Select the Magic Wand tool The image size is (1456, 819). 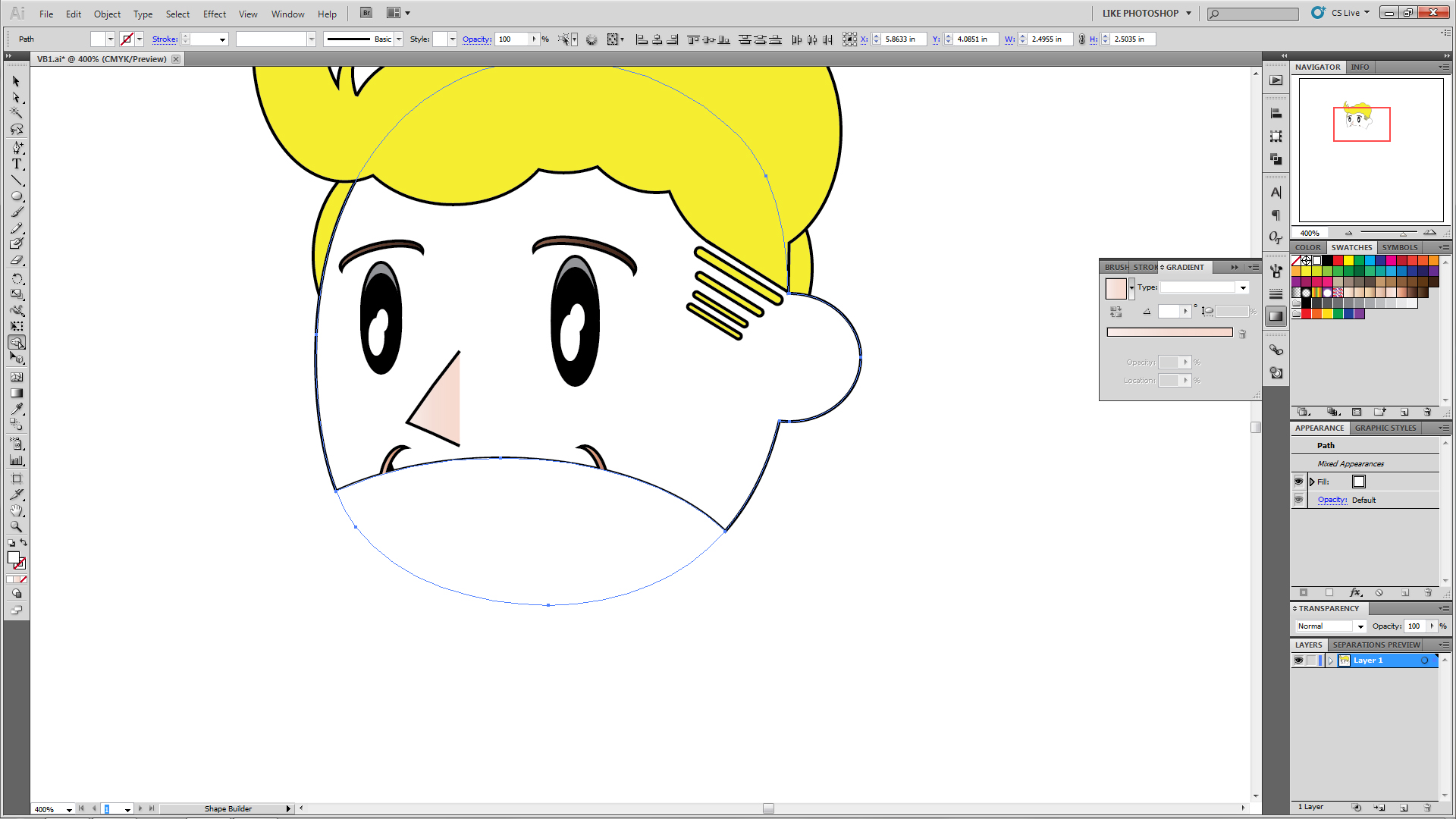pyautogui.click(x=16, y=113)
